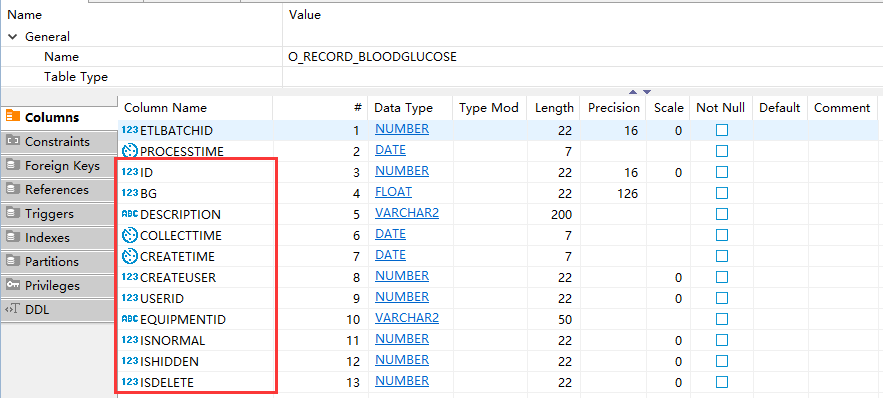Screen dimensions: 883x398
Task: Click the key icon on Privileges tab
Action: click(x=13, y=285)
